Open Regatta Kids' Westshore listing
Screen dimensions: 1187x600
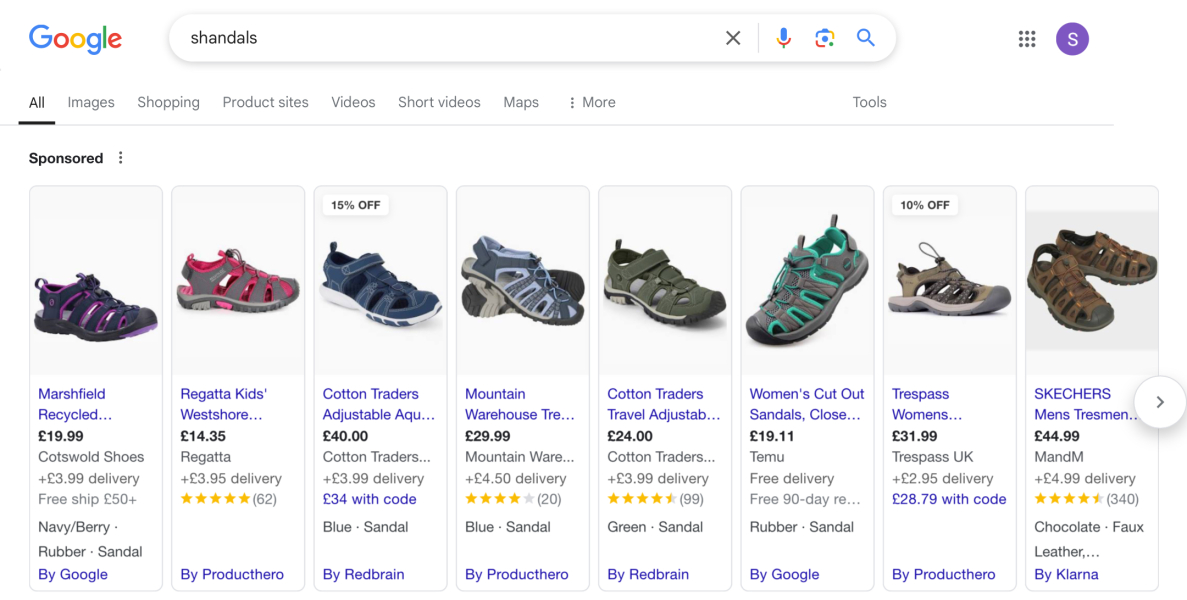(223, 404)
